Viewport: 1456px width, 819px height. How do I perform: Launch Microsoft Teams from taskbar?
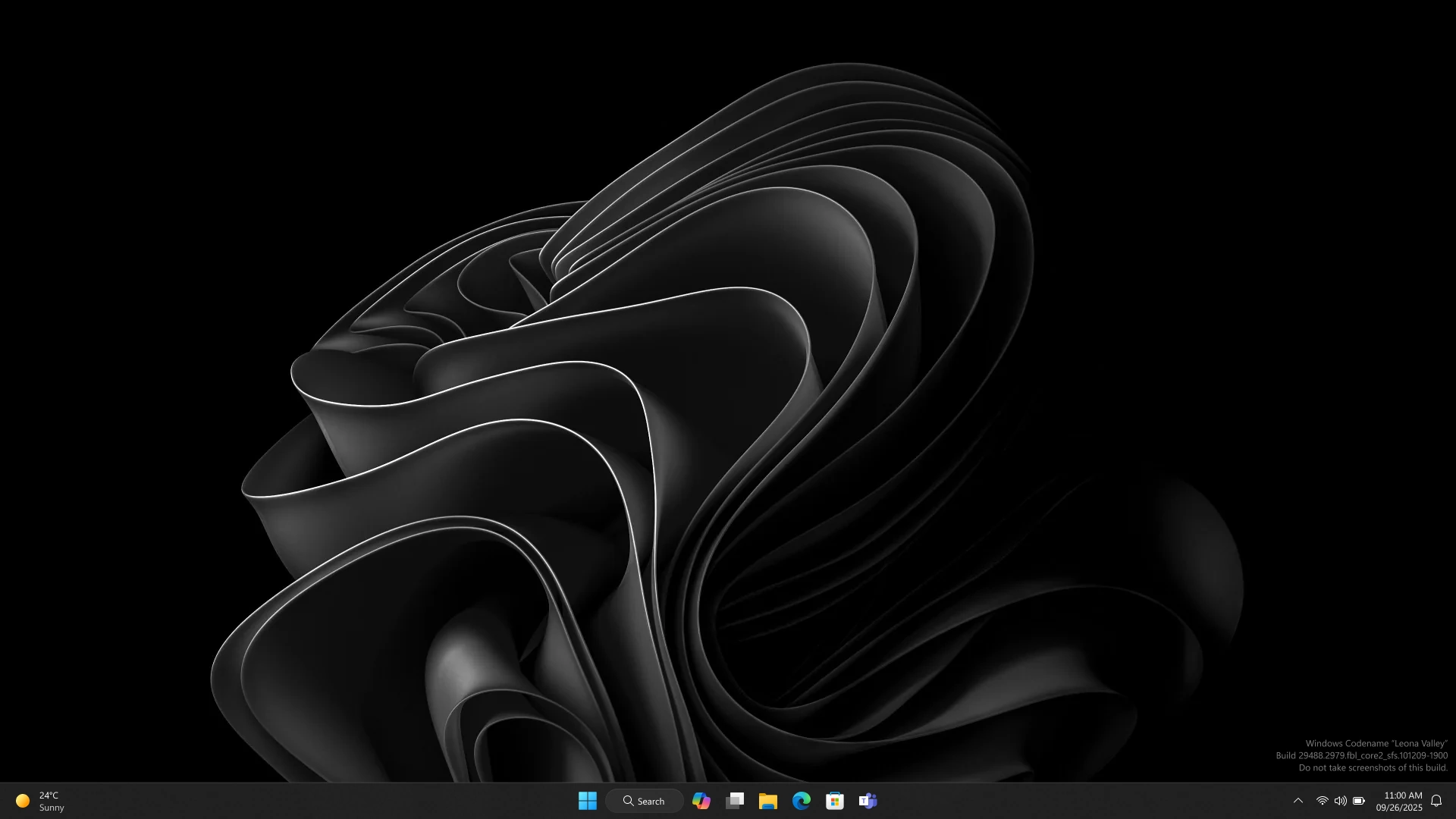point(868,801)
